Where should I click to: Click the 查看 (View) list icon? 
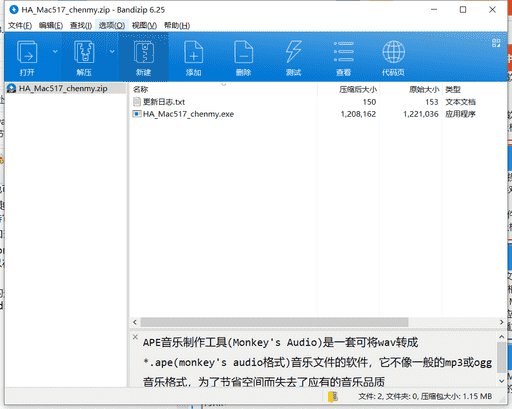pyautogui.click(x=343, y=52)
